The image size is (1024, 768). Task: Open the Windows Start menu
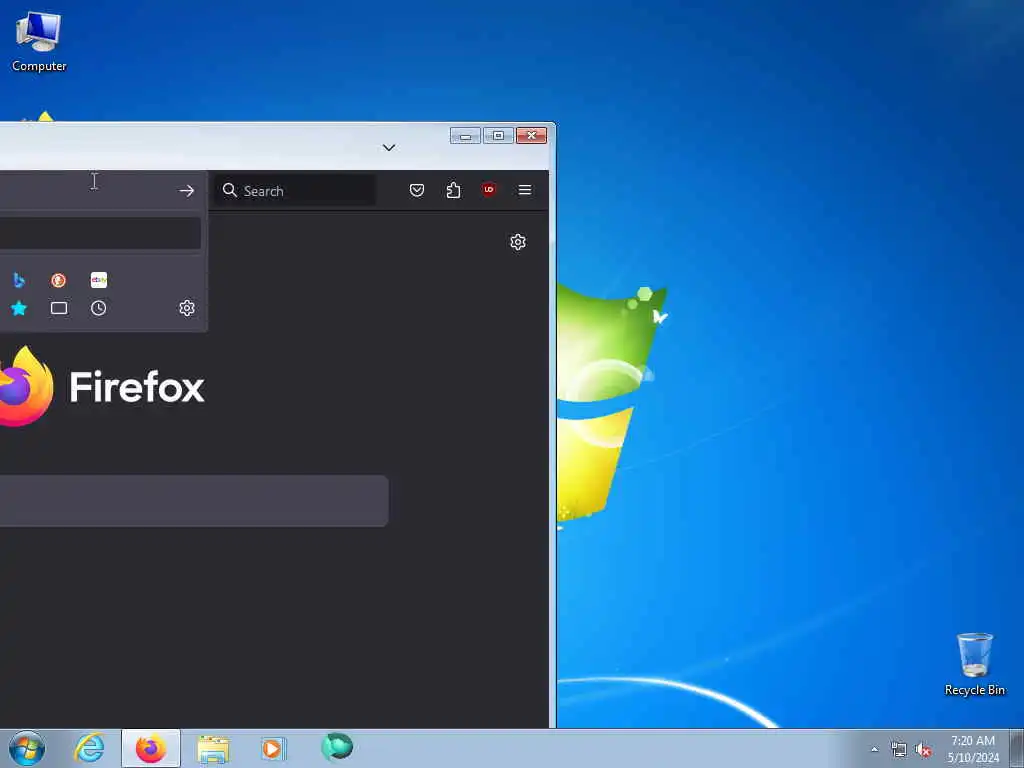pos(27,748)
